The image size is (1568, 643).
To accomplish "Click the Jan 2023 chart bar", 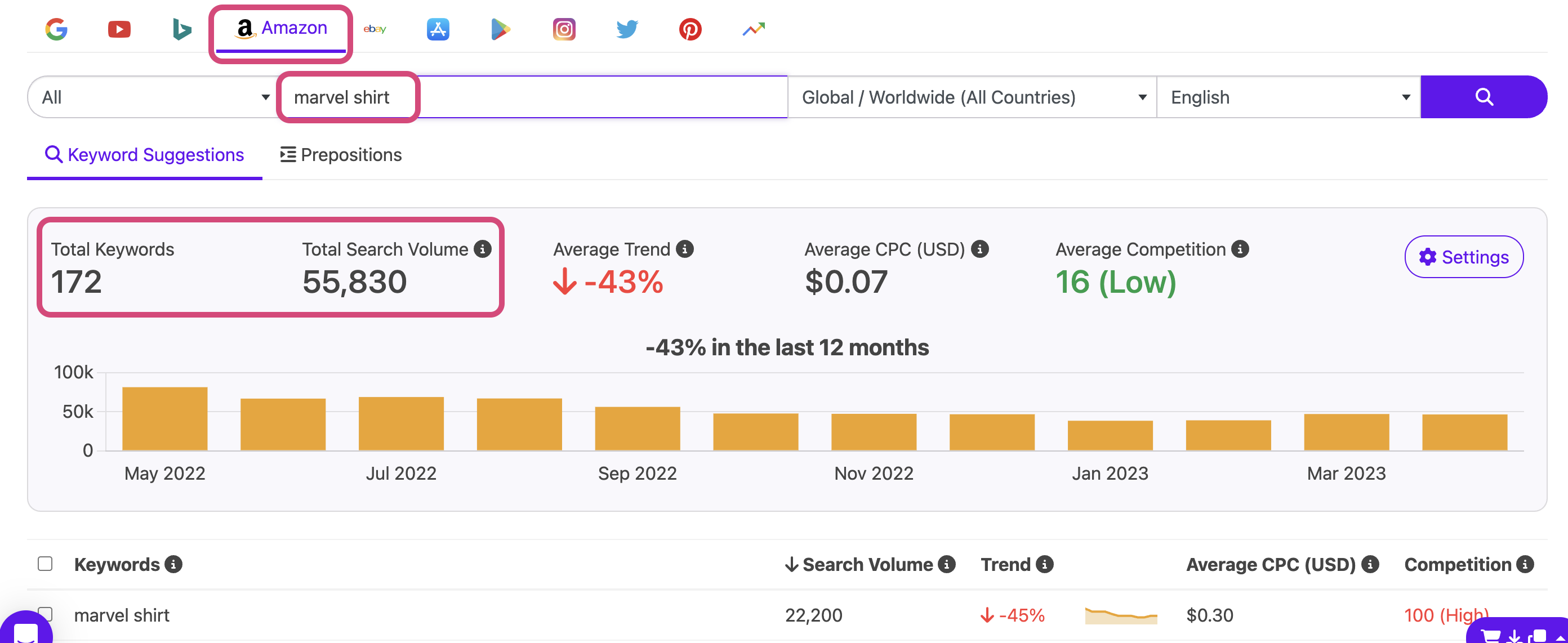I will point(1110,435).
